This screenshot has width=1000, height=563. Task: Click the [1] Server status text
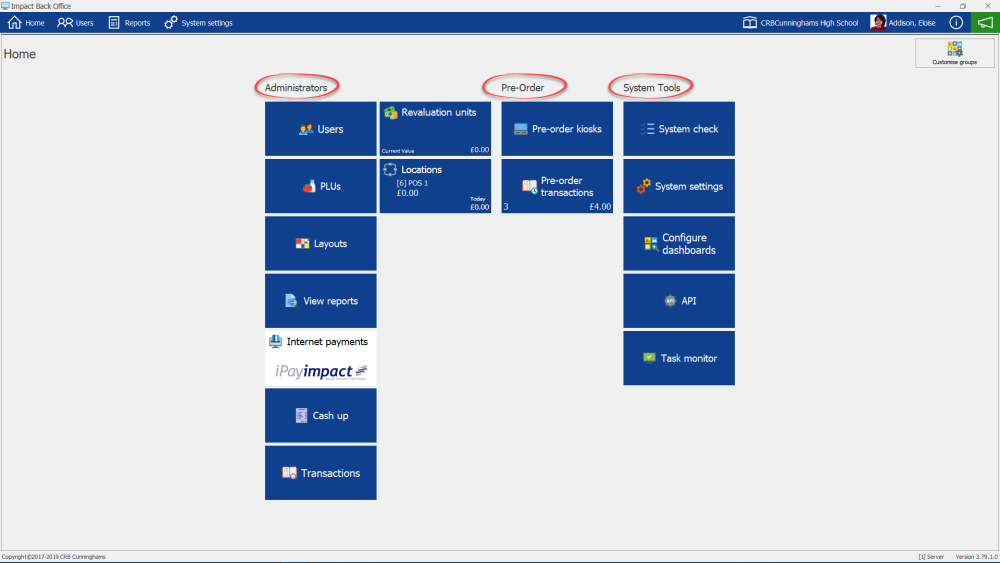click(931, 557)
